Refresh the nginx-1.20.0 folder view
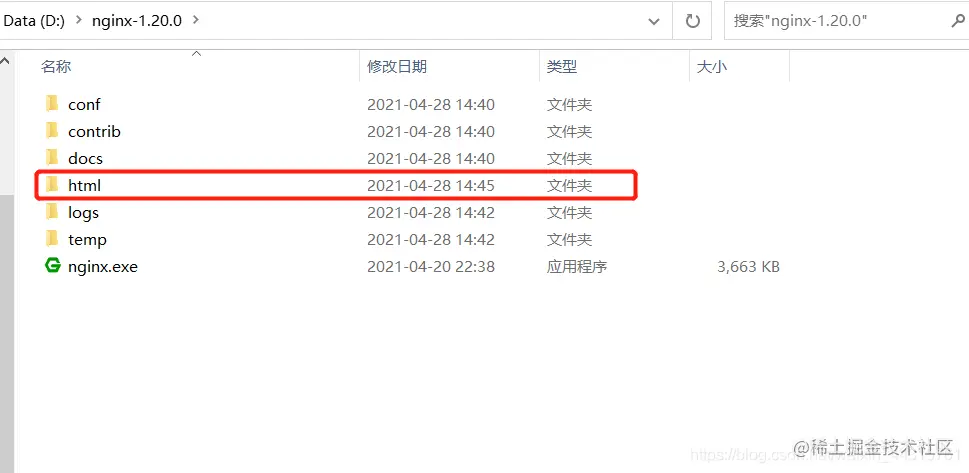969x473 pixels. pyautogui.click(x=693, y=21)
